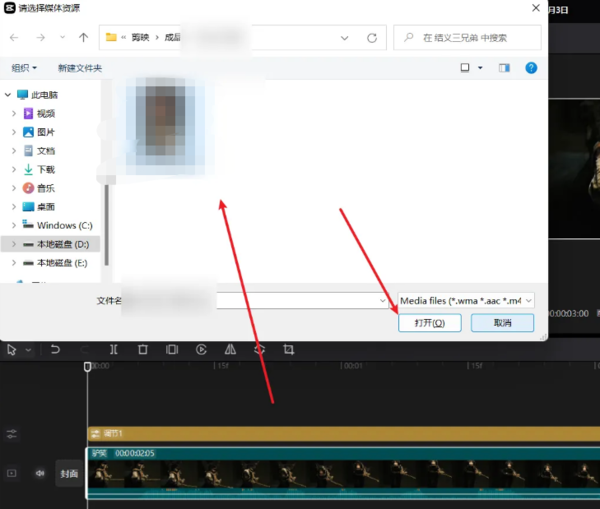The image size is (600, 509).
Task: Select 本地磁盘 (E:) drive
Action: click(x=62, y=263)
